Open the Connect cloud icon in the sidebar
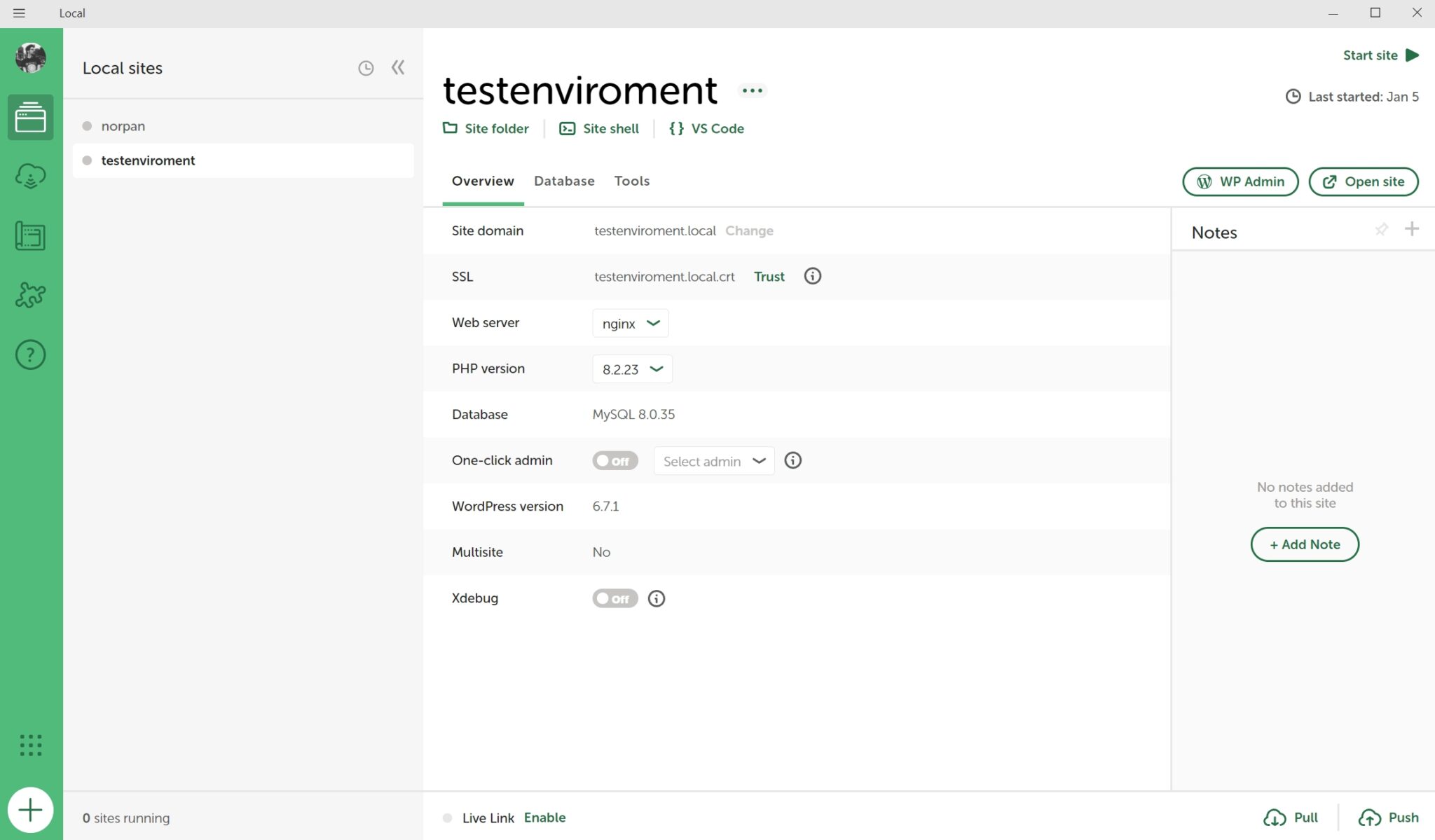 pyautogui.click(x=31, y=177)
